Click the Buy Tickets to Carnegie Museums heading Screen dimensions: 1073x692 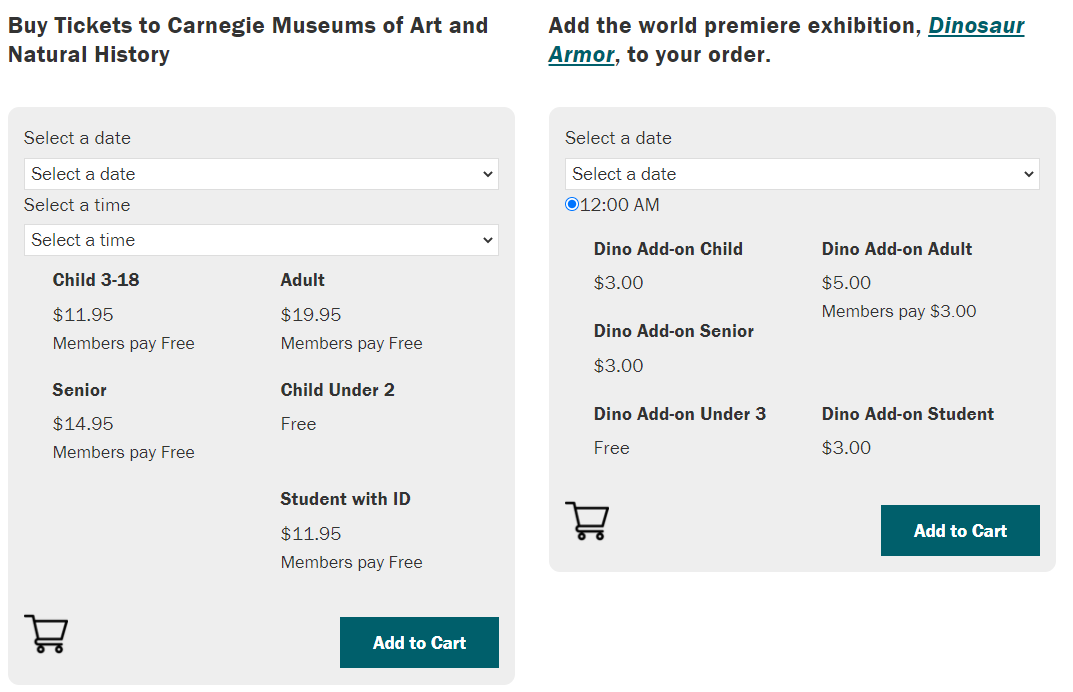point(248,40)
